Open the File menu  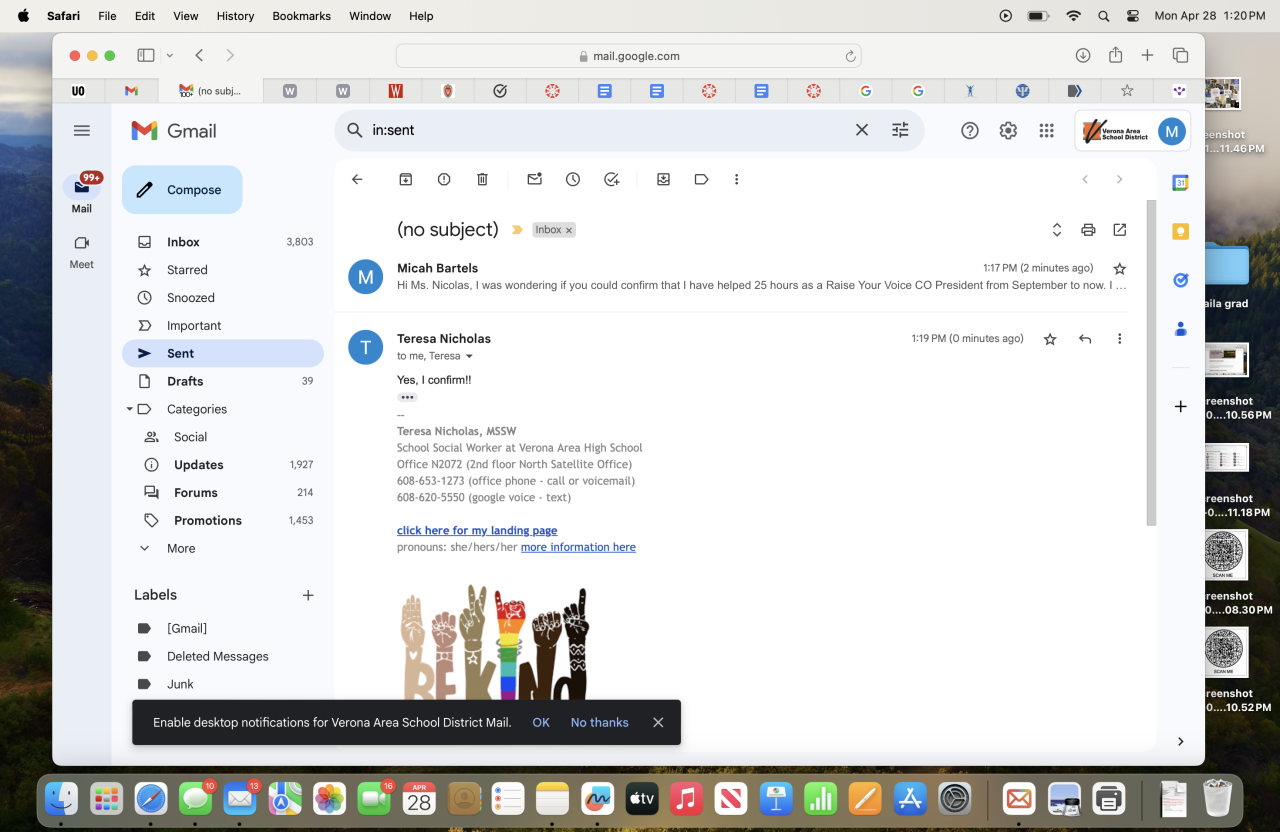(x=107, y=16)
